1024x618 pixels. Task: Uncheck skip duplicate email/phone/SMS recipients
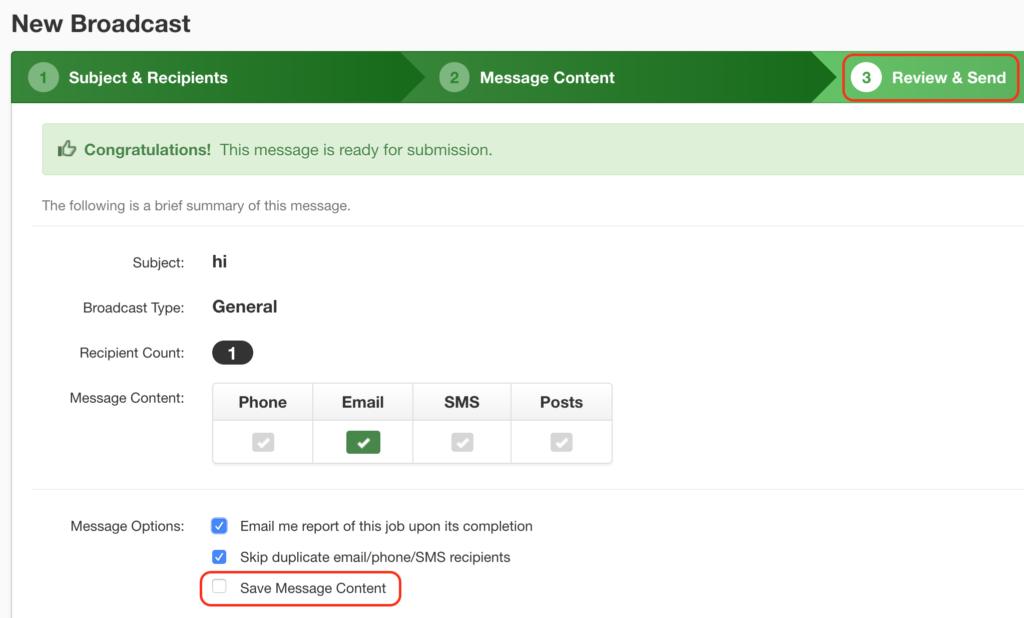219,557
